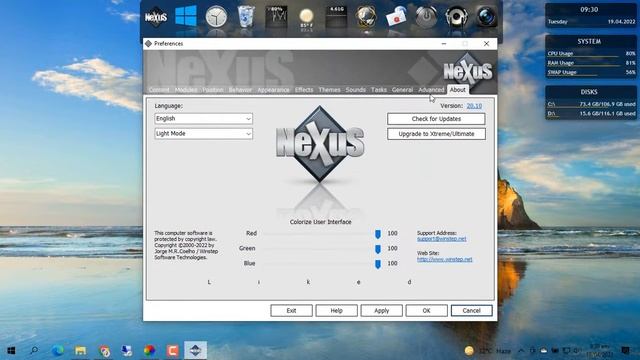Click the large Nexus logo image
640x360 pixels.
[x=320, y=144]
